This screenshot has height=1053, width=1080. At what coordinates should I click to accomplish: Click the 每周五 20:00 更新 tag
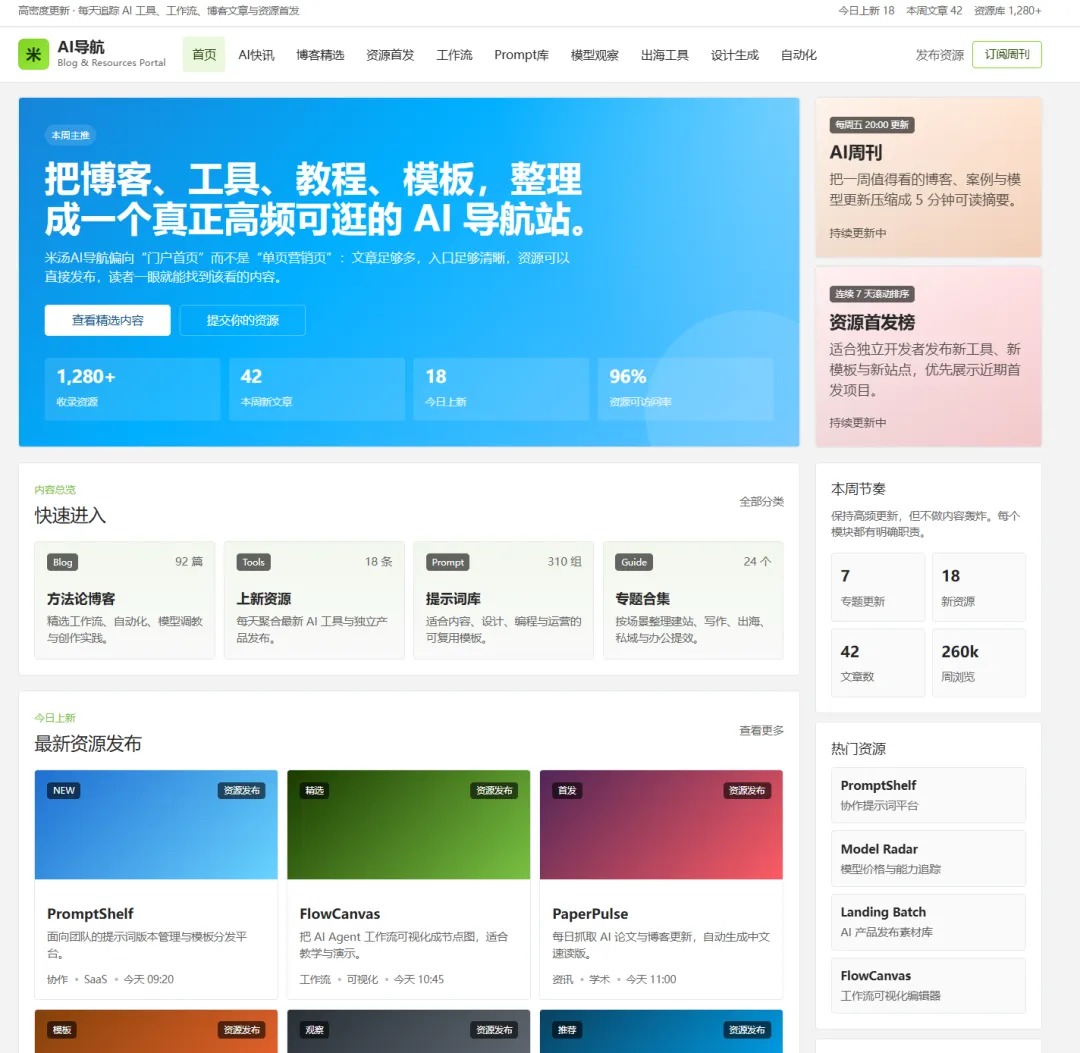point(872,125)
